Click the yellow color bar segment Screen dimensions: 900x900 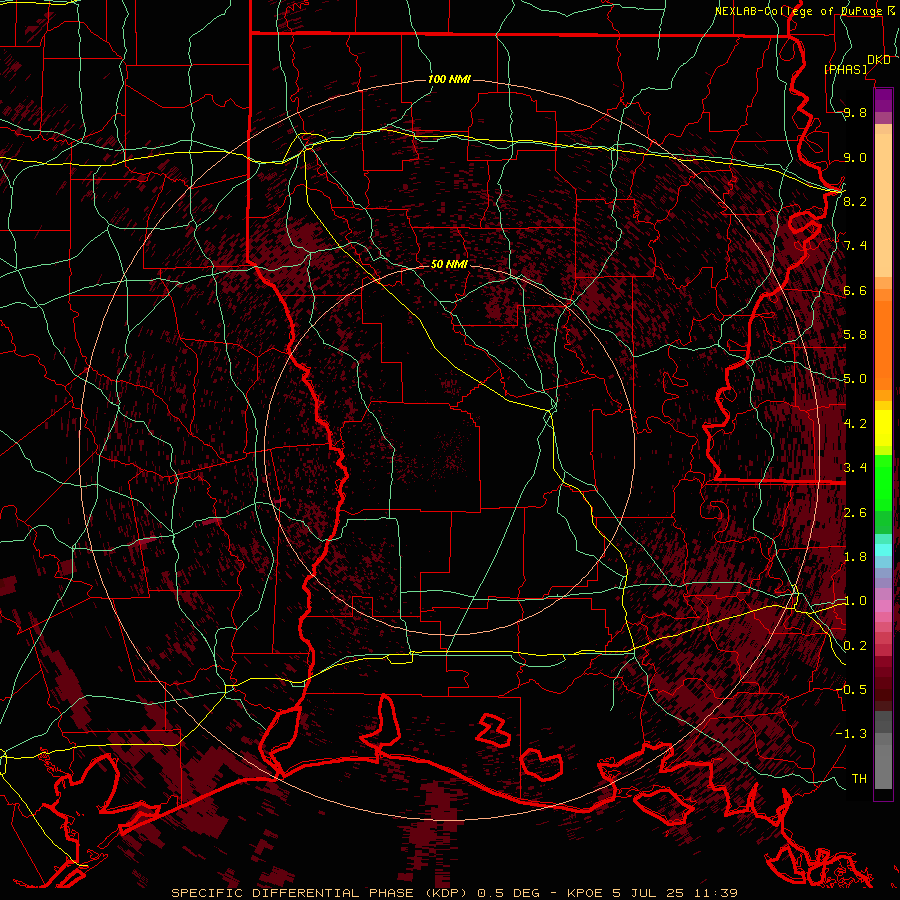[883, 428]
